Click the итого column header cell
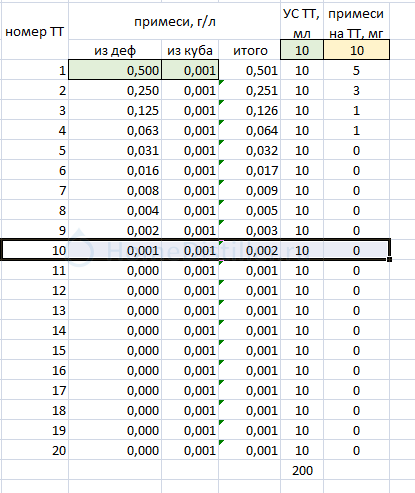Viewport: 415px width, 493px height. pos(250,50)
